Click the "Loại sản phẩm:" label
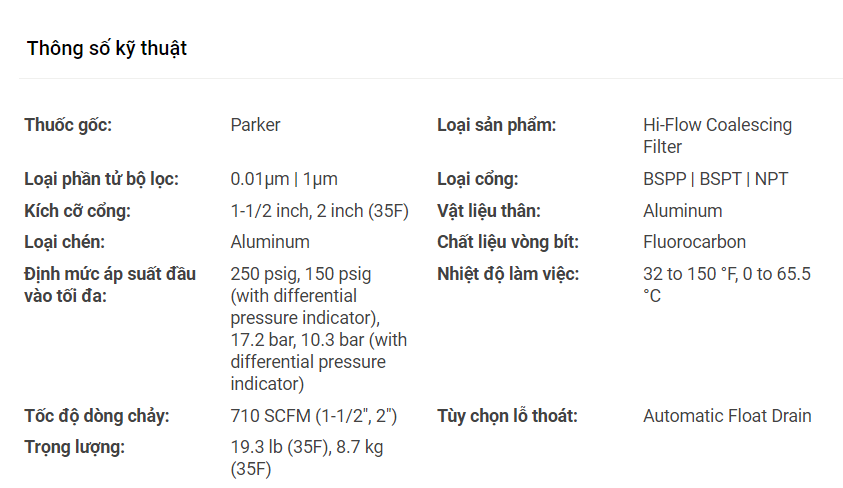 click(496, 125)
